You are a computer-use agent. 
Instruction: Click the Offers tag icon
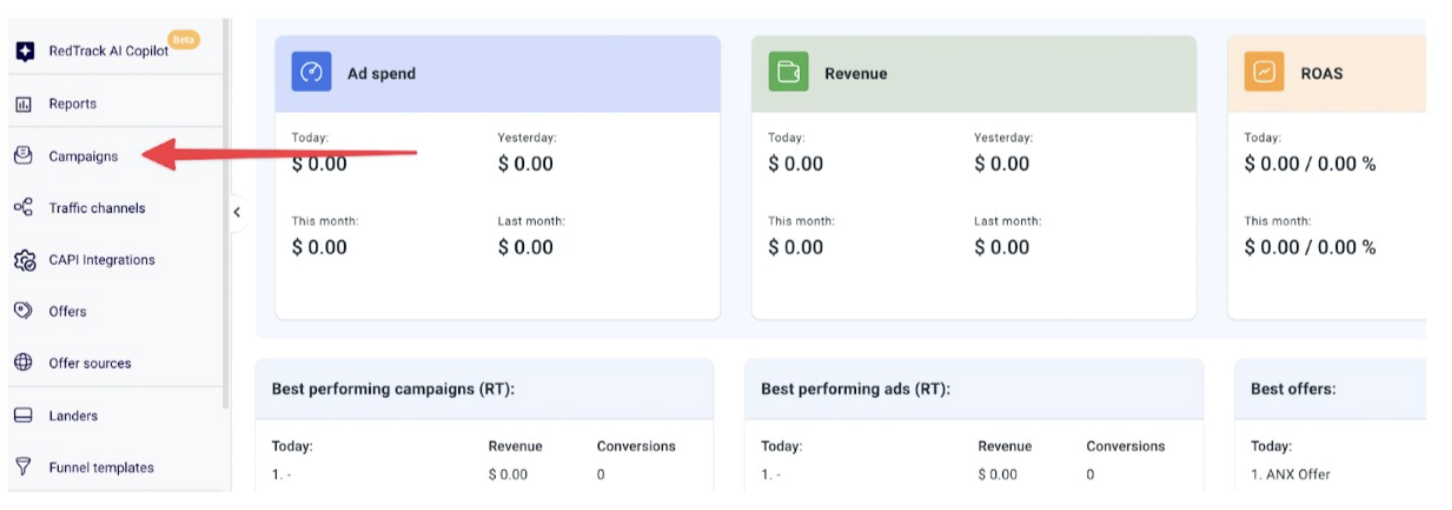point(24,311)
